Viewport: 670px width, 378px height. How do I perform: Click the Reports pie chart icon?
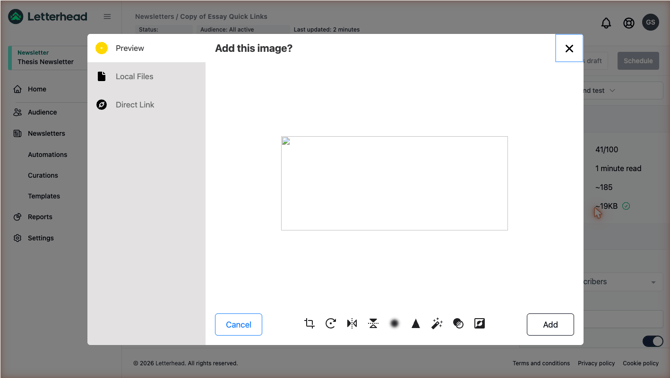[18, 217]
